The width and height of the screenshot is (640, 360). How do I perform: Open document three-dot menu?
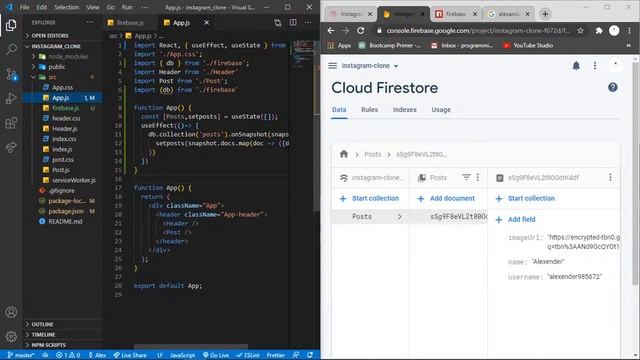[610, 177]
